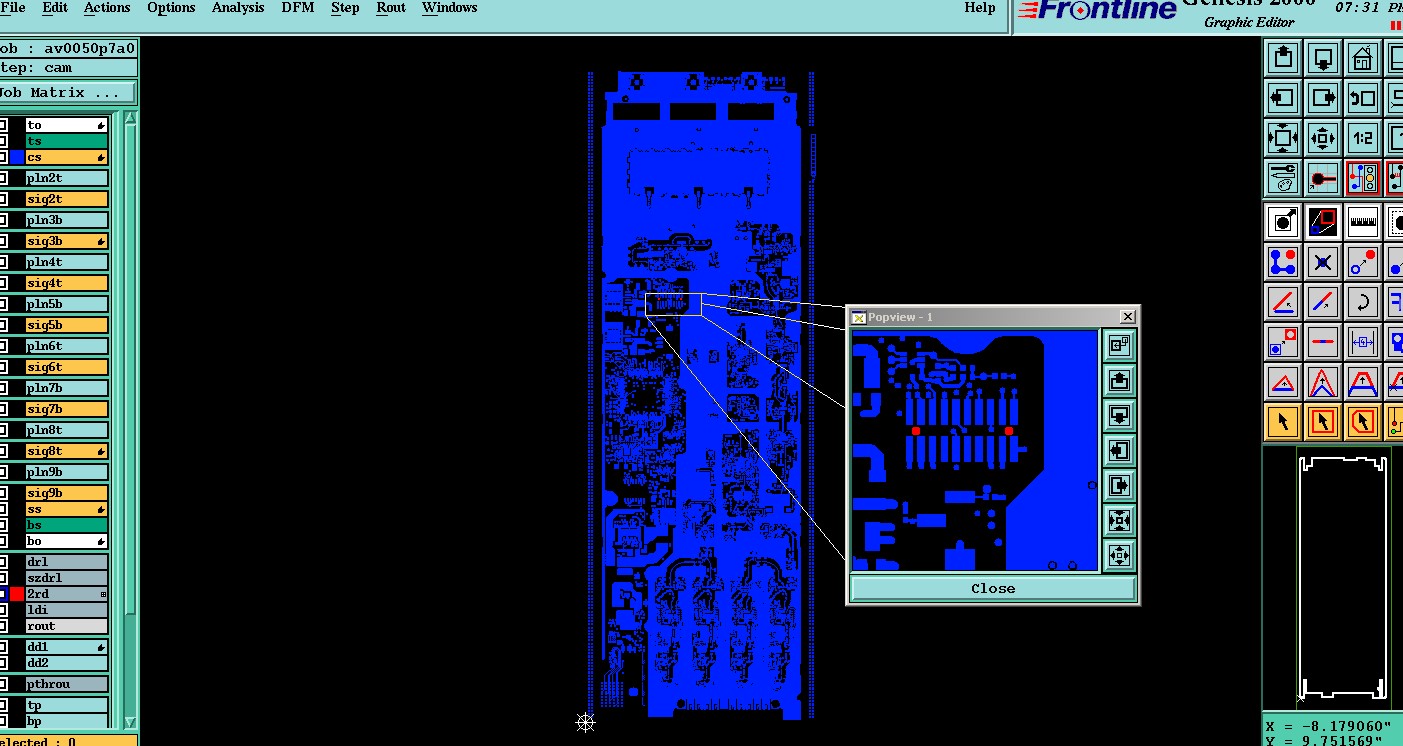This screenshot has height=746, width=1403.
Task: Click the Job Matrix button
Action: (x=68, y=92)
